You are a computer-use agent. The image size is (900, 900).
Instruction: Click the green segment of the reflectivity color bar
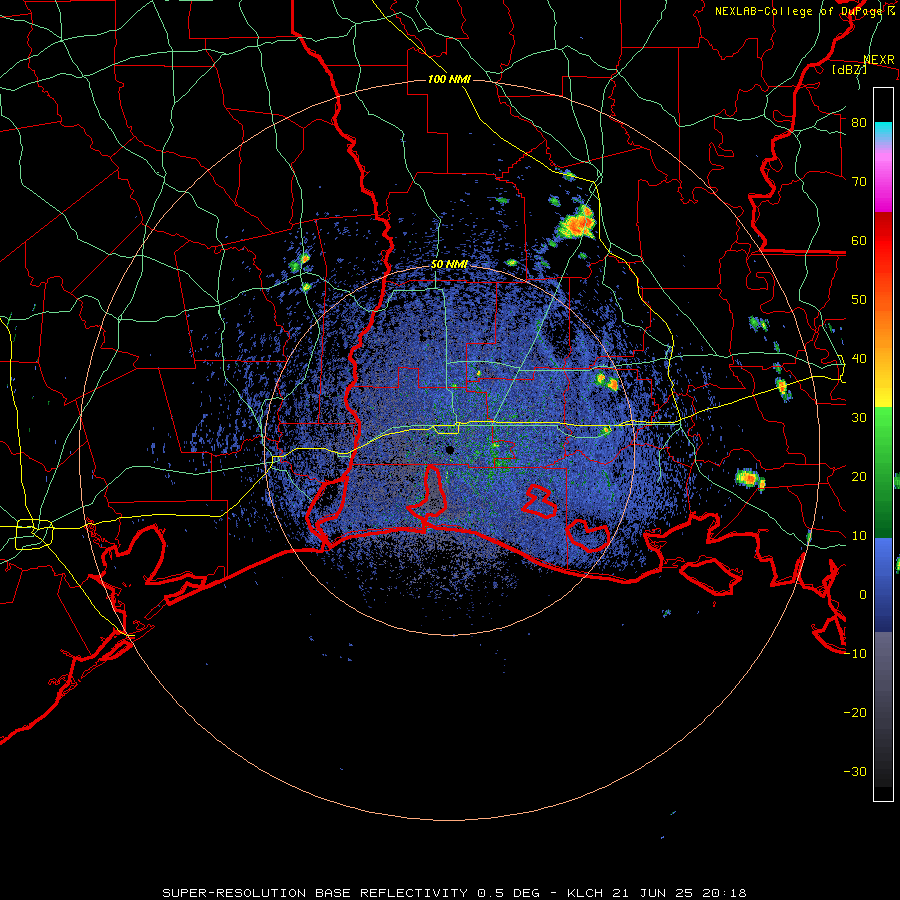(x=883, y=472)
